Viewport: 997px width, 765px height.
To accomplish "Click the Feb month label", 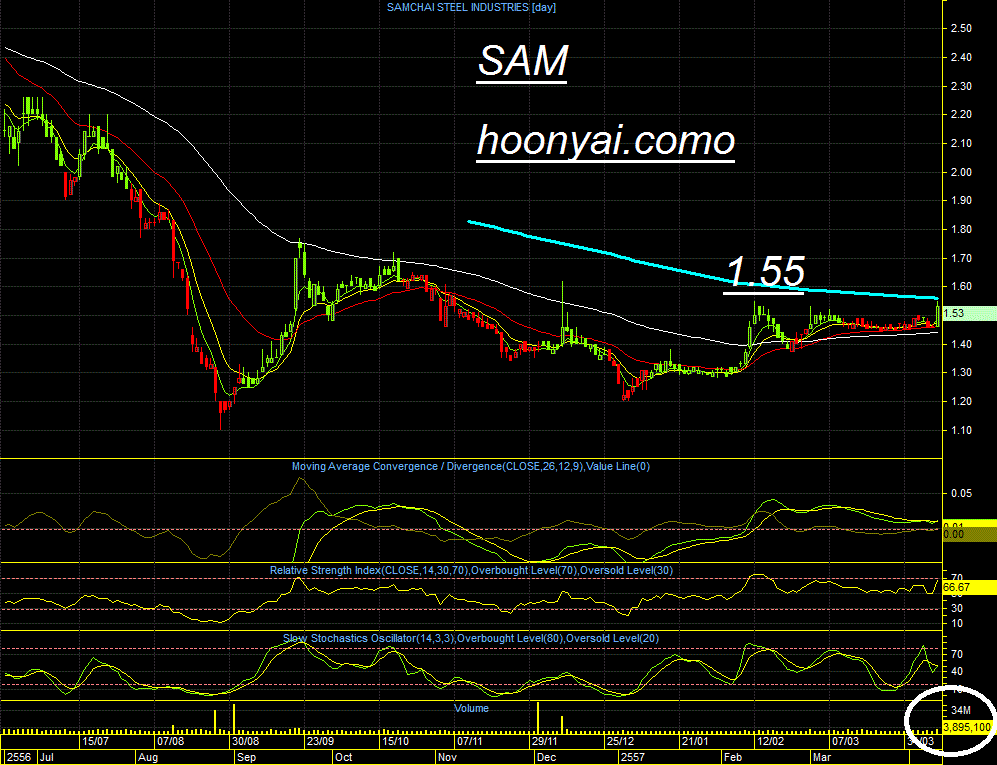I will point(733,757).
